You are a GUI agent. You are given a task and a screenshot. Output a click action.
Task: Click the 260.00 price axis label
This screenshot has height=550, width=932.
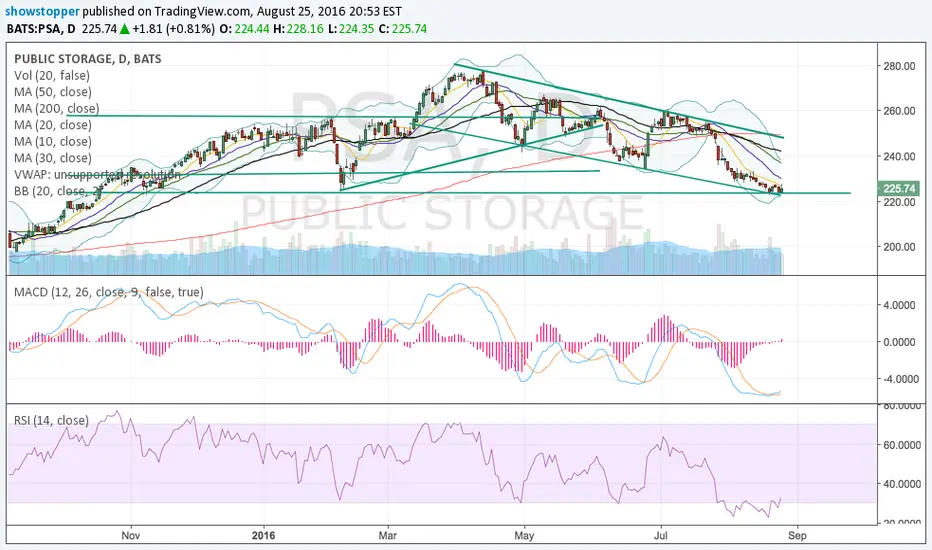tap(899, 111)
